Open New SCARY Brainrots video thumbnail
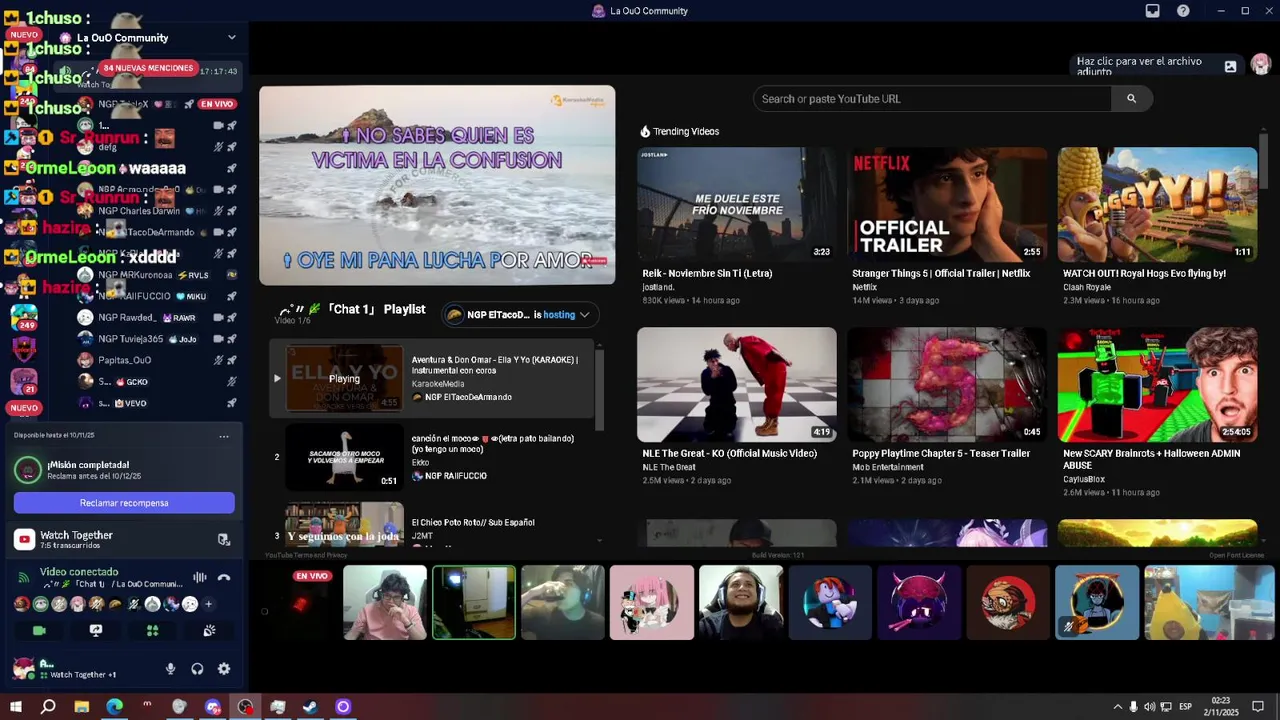The width and height of the screenshot is (1280, 720). [x=1157, y=384]
